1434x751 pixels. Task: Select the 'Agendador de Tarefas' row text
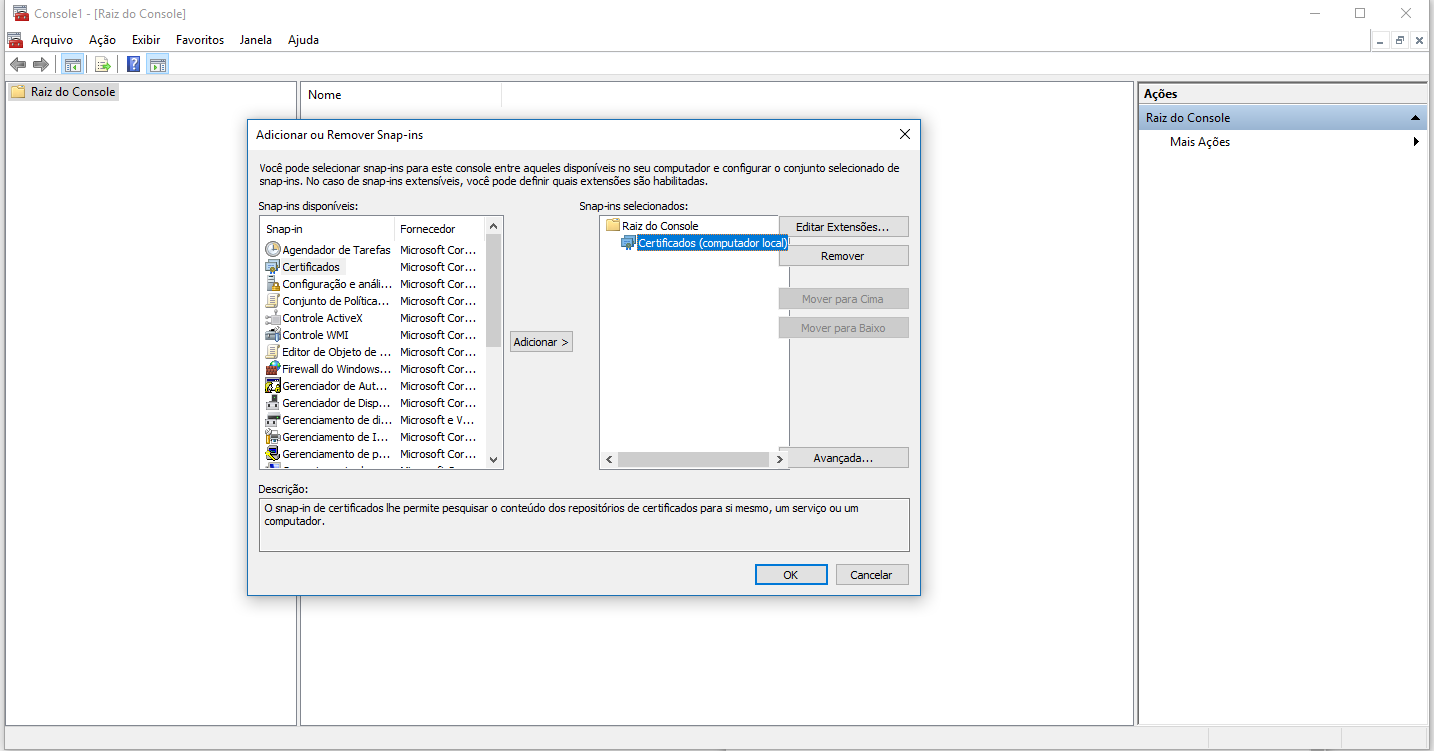(x=336, y=250)
